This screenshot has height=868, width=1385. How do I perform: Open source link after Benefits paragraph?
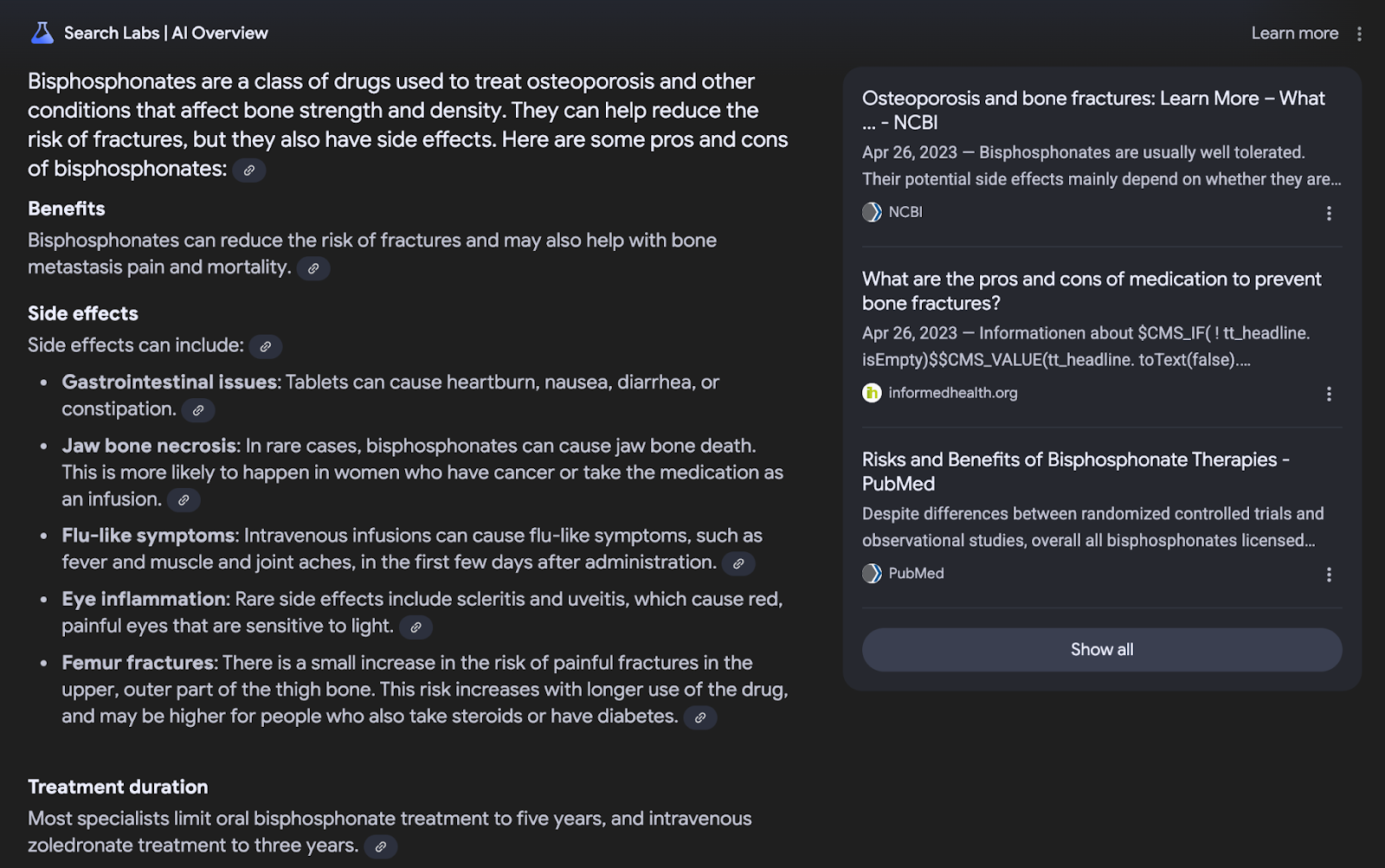coord(313,268)
